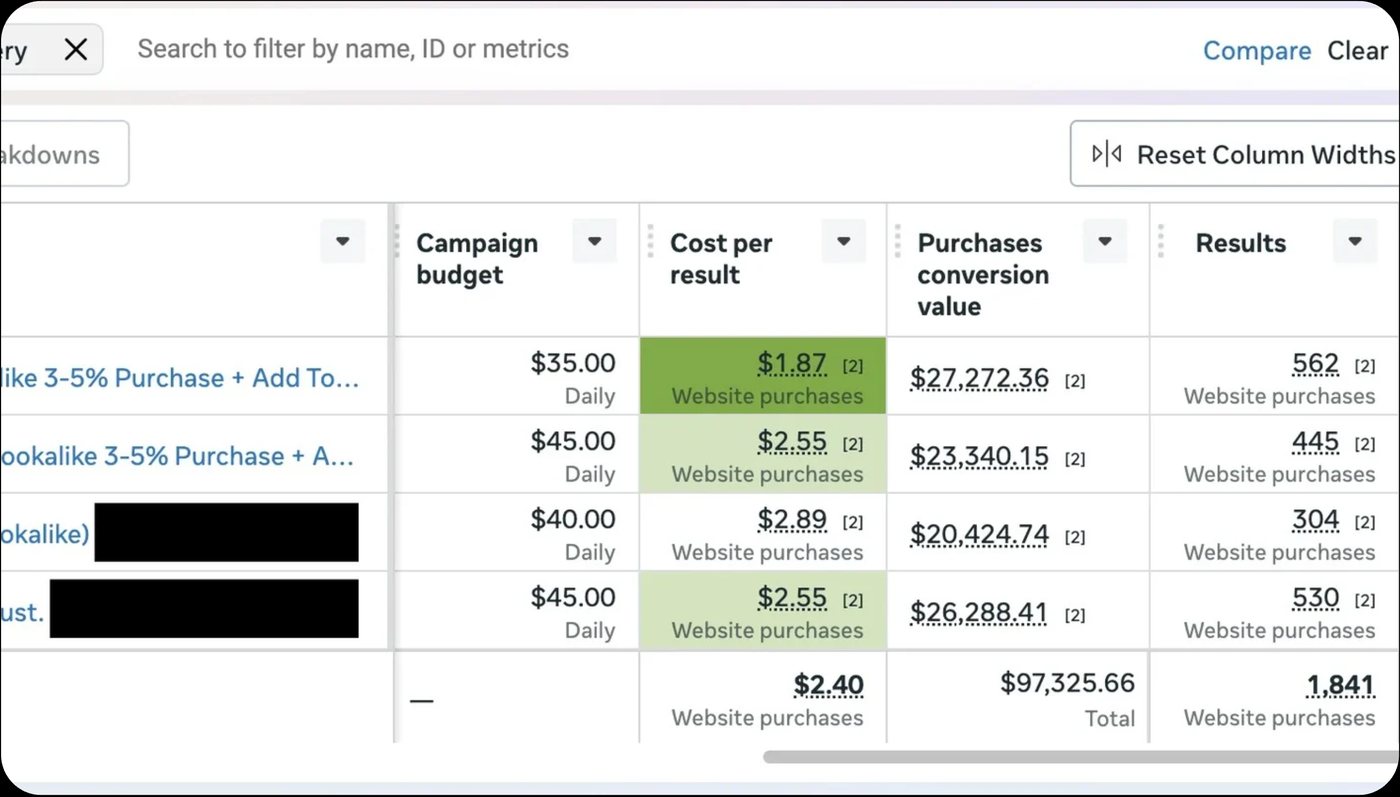The height and width of the screenshot is (797, 1400).
Task: Open campaign link ending 'okalike)'
Action: tap(45, 534)
